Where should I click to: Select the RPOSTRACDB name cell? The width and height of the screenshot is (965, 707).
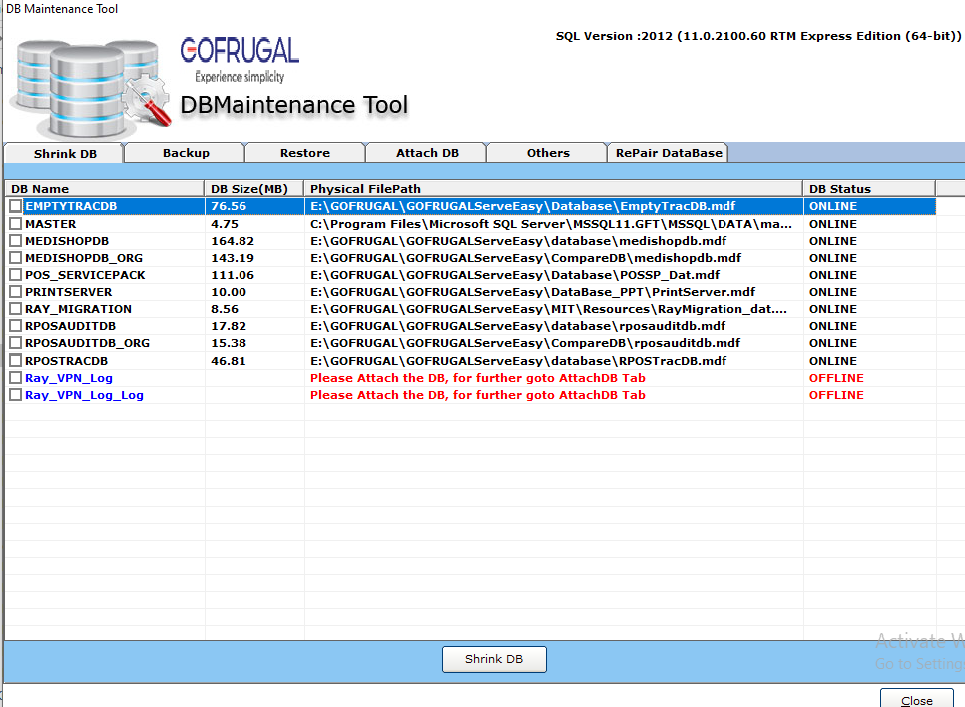pyautogui.click(x=66, y=361)
